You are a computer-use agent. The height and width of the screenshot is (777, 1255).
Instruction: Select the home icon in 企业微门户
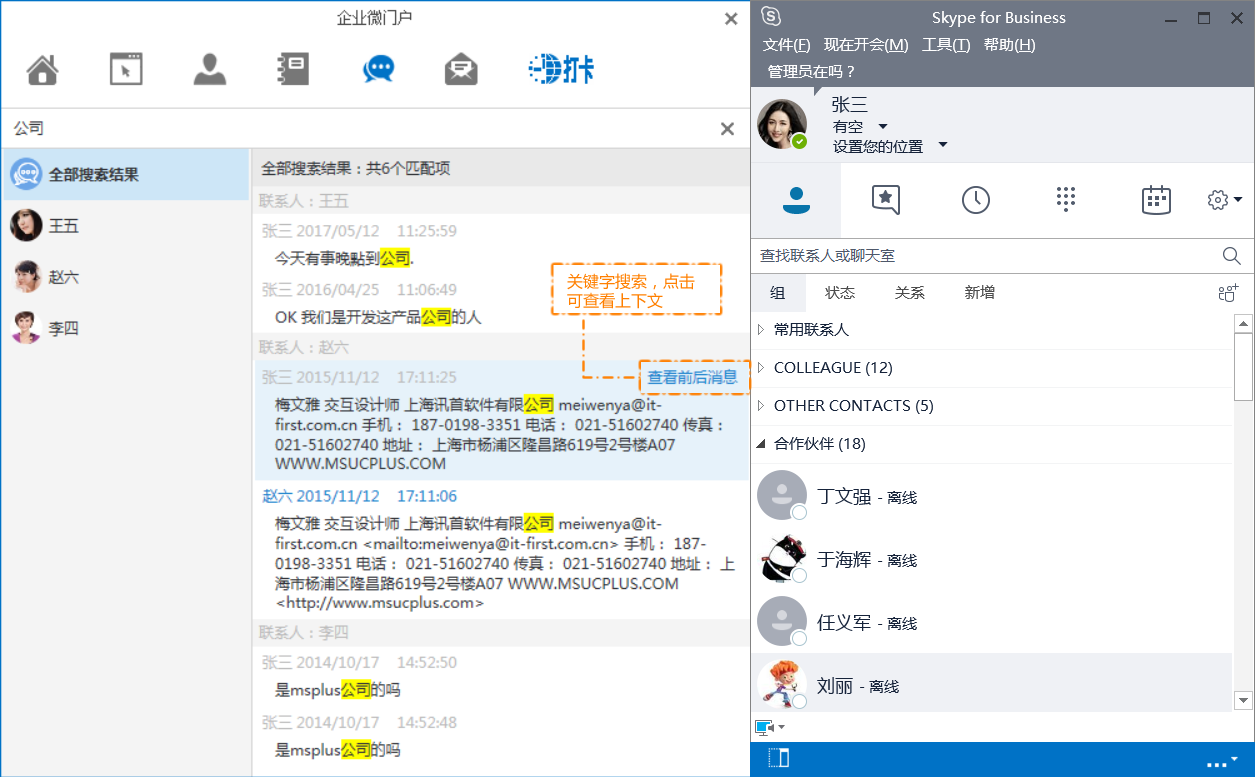point(42,70)
